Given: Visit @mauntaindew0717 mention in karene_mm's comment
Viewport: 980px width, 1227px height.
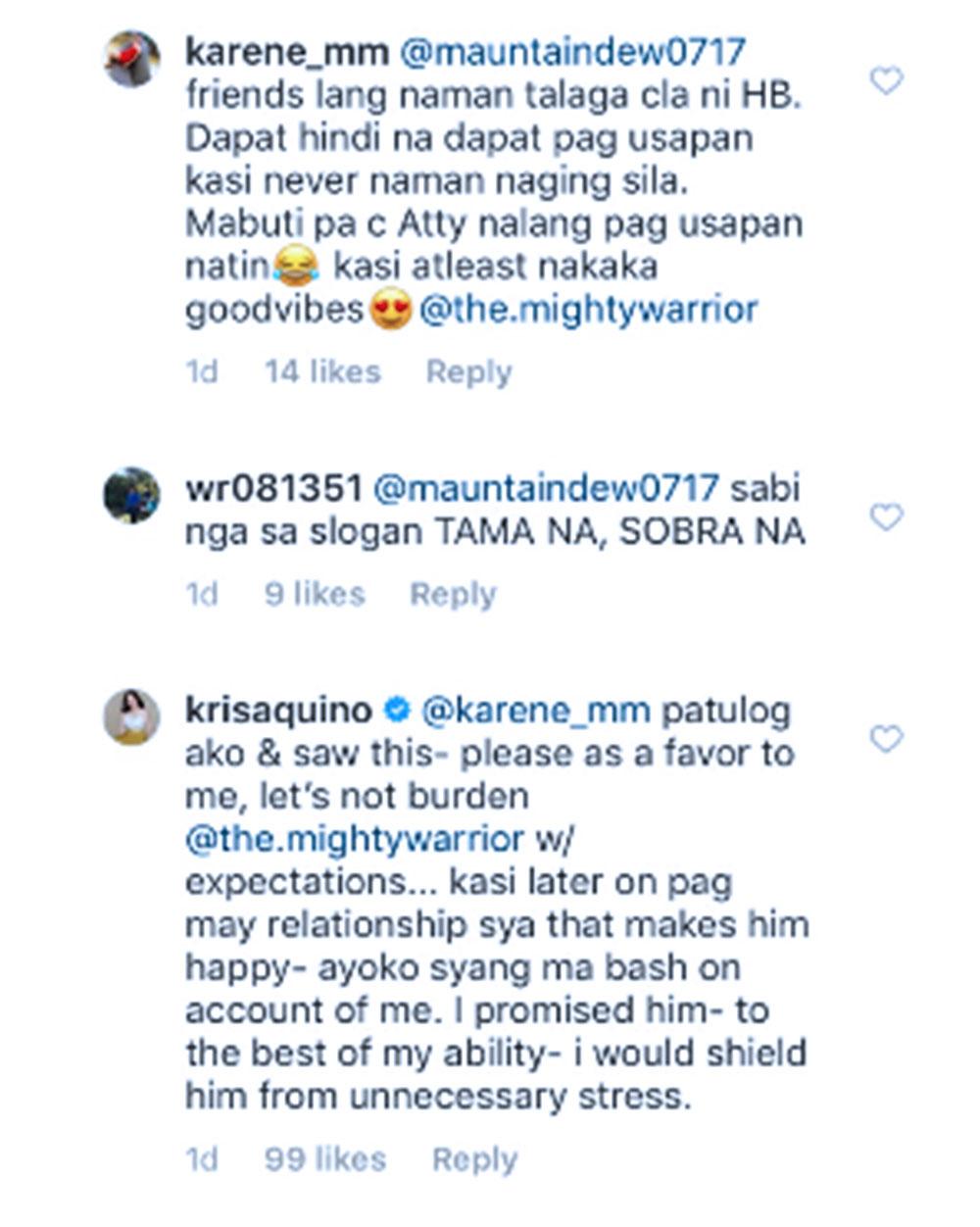Looking at the screenshot, I should (x=573, y=53).
